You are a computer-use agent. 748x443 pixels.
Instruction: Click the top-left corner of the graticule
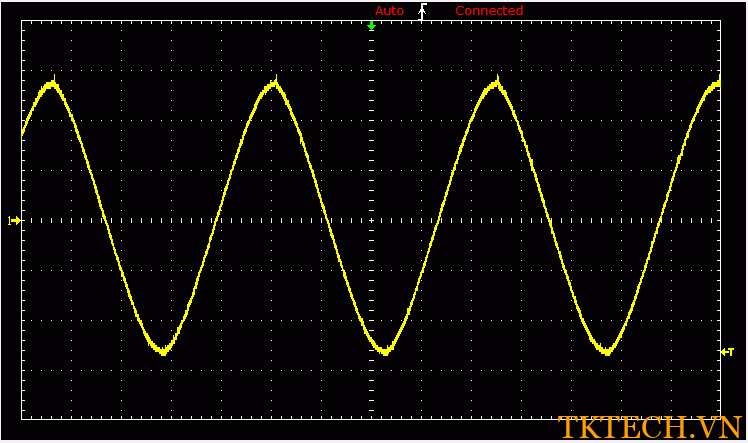[x=22, y=22]
